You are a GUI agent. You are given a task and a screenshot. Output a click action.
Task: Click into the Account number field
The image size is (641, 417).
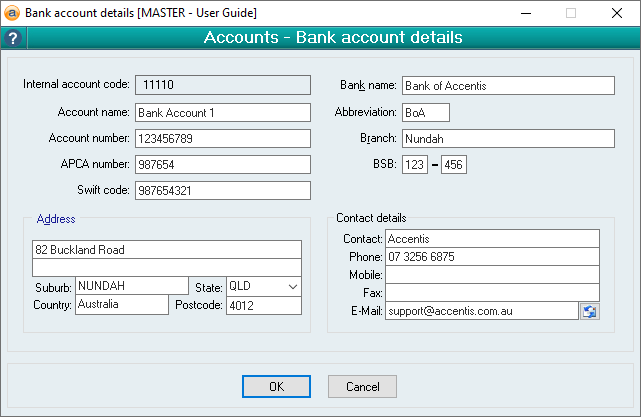(x=223, y=138)
